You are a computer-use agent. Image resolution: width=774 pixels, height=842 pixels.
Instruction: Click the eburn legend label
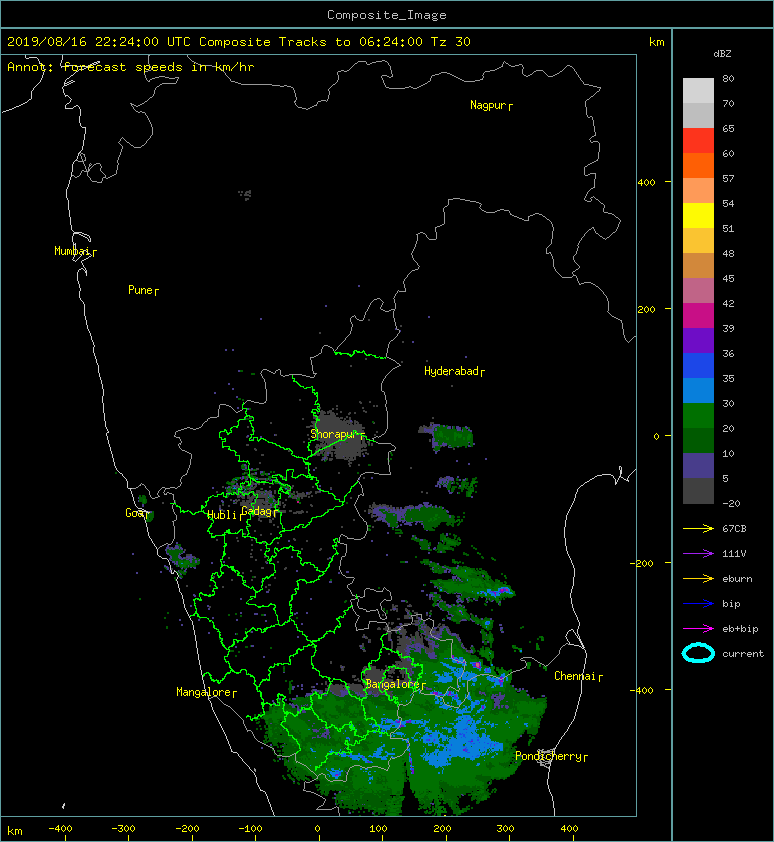coord(737,579)
